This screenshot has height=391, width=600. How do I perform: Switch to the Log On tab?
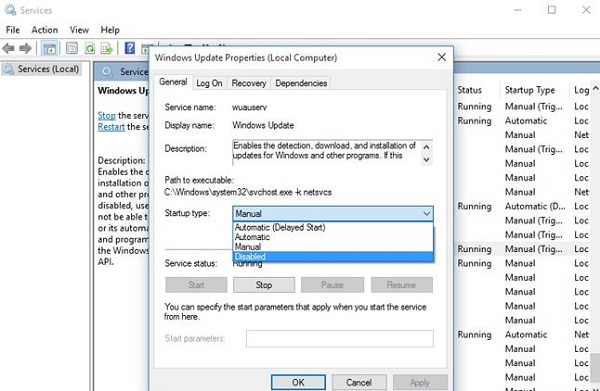pos(209,83)
